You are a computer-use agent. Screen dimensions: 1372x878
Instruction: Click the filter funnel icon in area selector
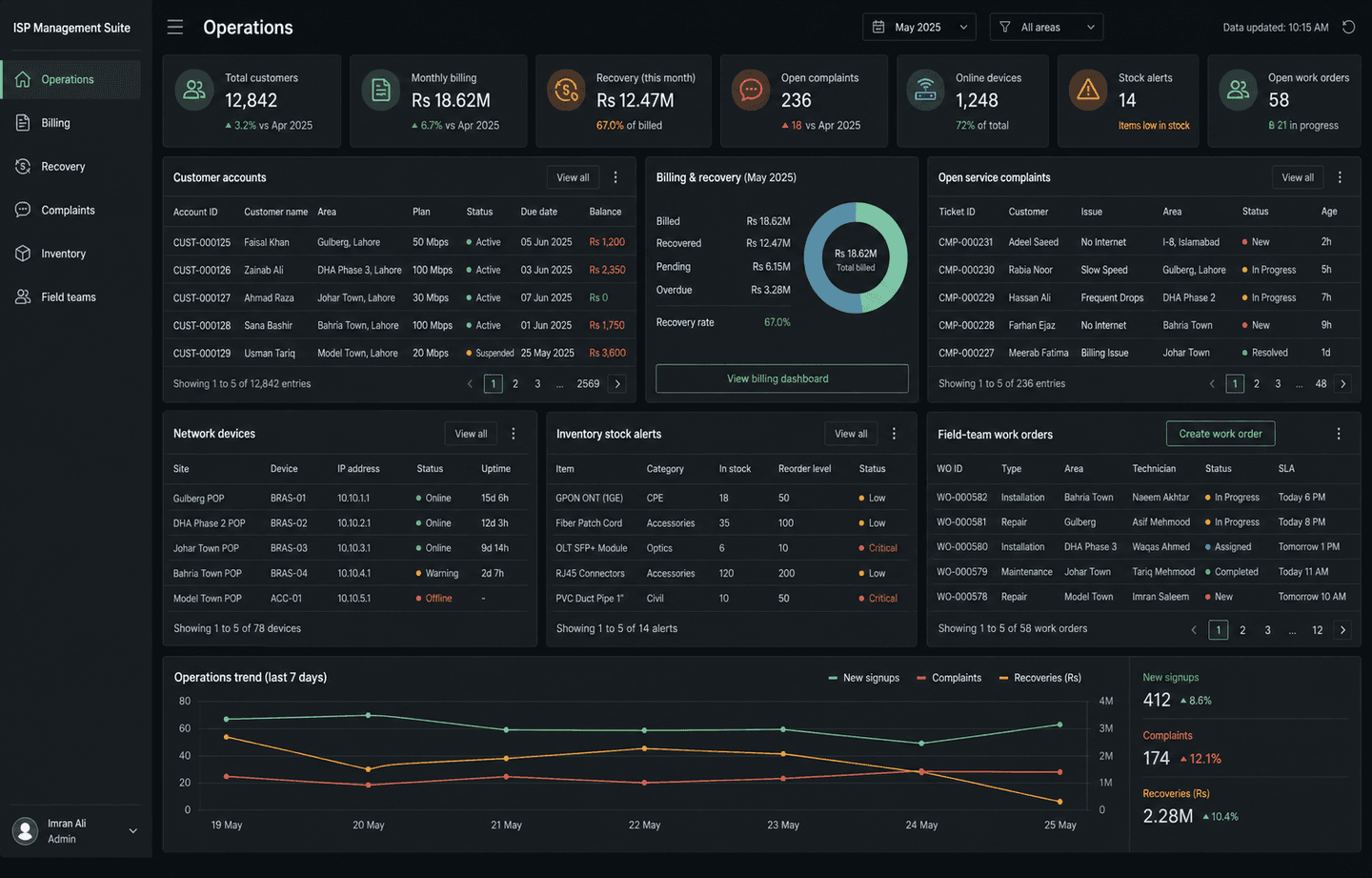(x=1005, y=27)
